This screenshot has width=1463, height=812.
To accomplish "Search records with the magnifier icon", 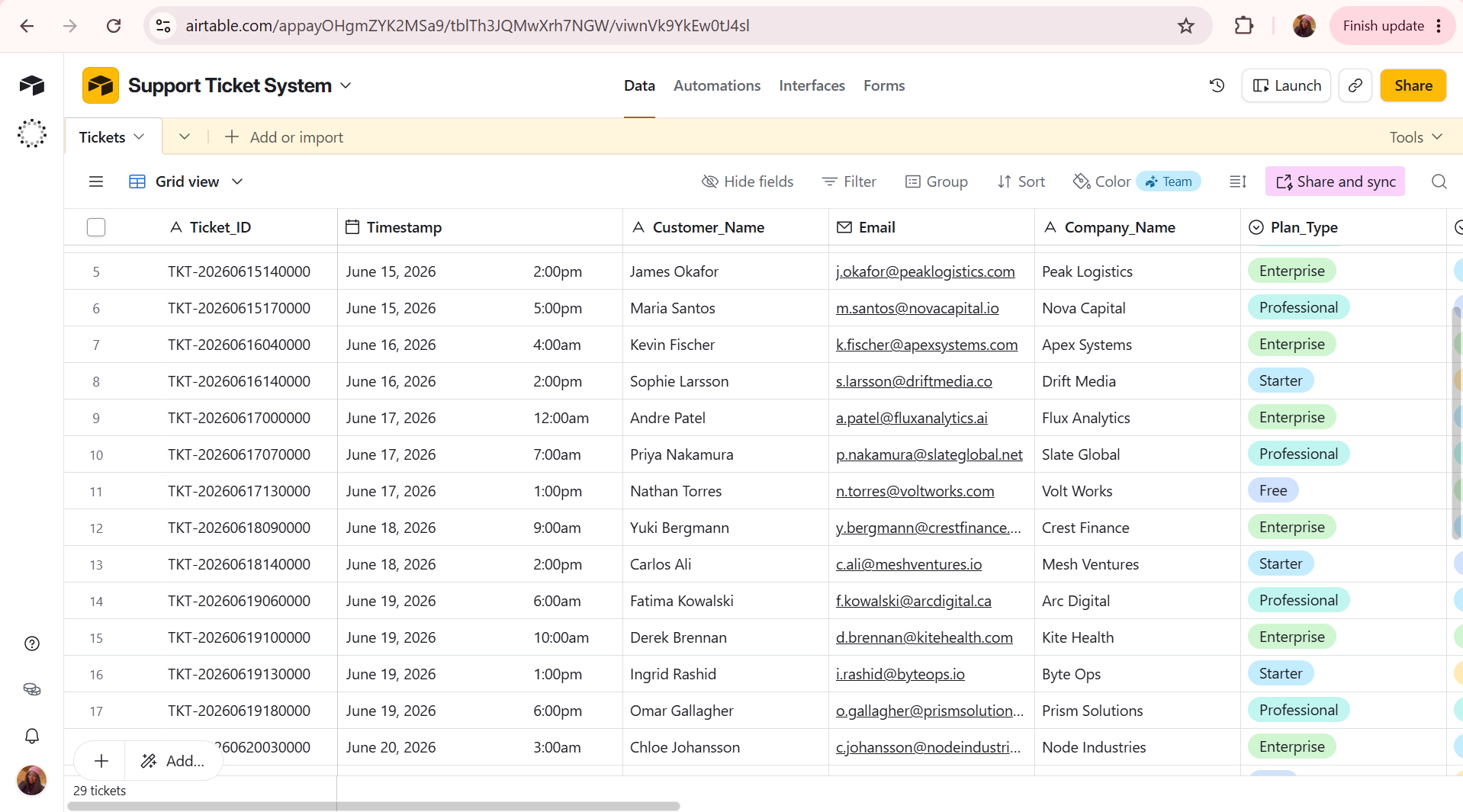I will tap(1439, 181).
